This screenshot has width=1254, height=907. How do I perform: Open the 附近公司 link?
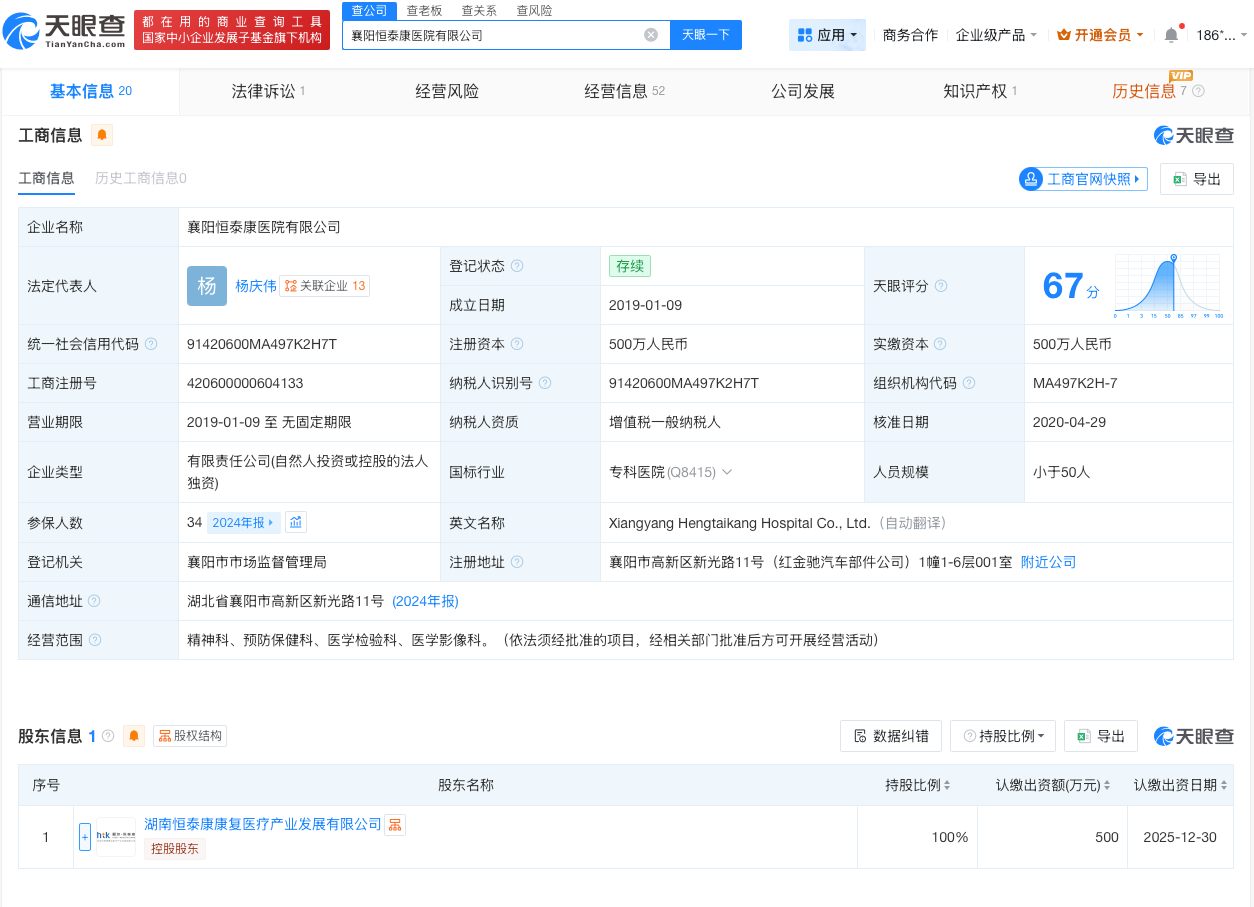(x=1048, y=562)
